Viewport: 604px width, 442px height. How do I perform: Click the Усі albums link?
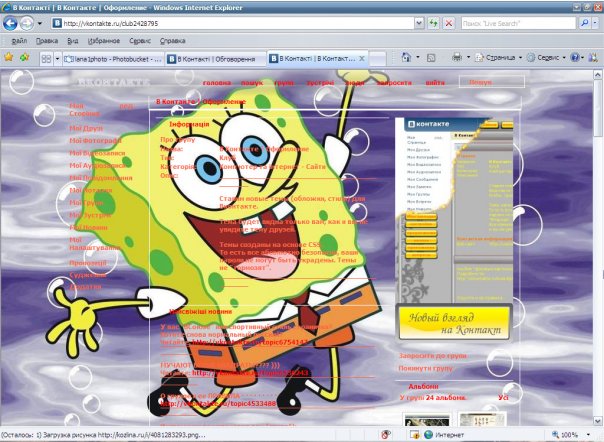tap(503, 397)
